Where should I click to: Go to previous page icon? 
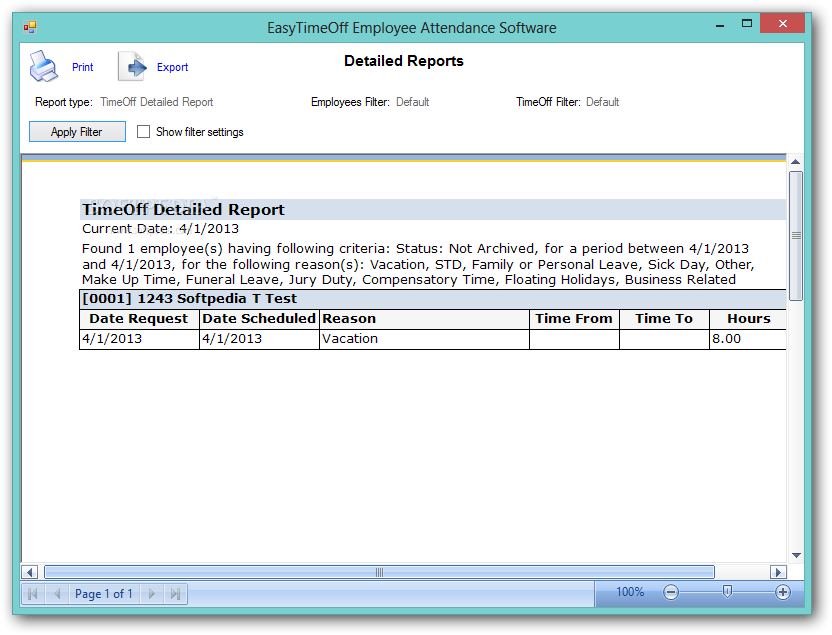pyautogui.click(x=57, y=594)
